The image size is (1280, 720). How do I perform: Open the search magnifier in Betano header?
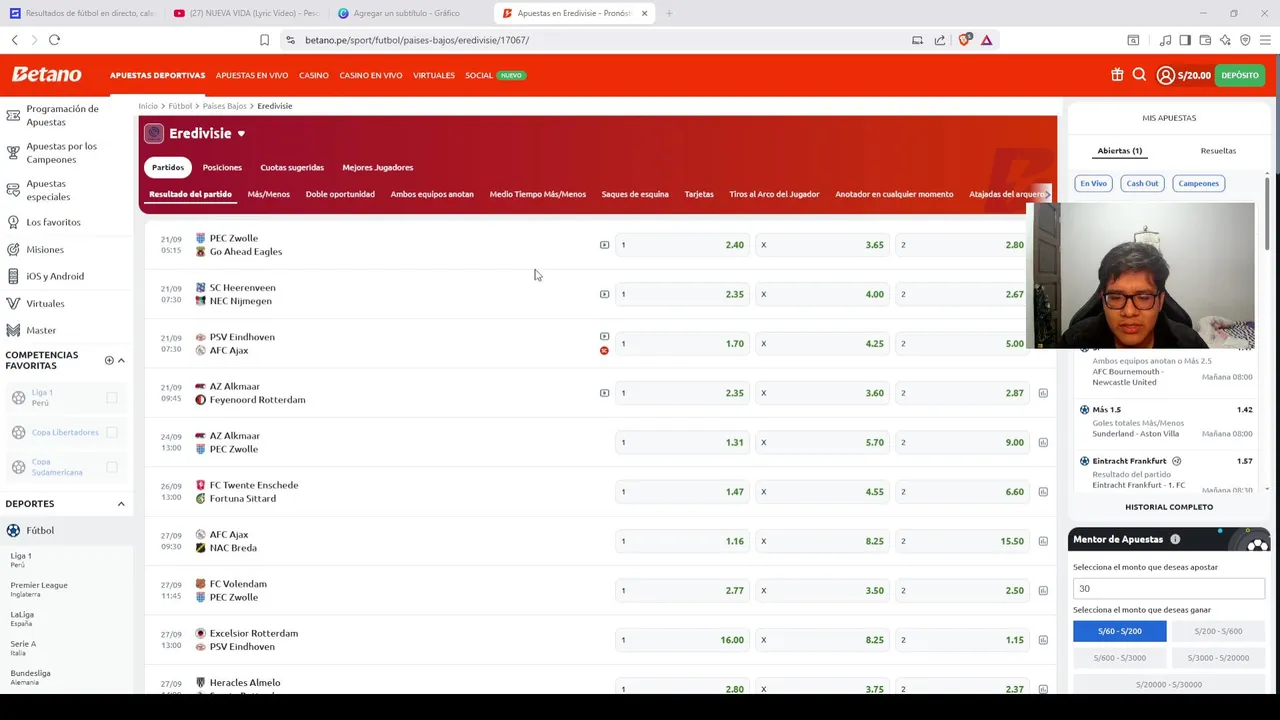click(x=1139, y=75)
